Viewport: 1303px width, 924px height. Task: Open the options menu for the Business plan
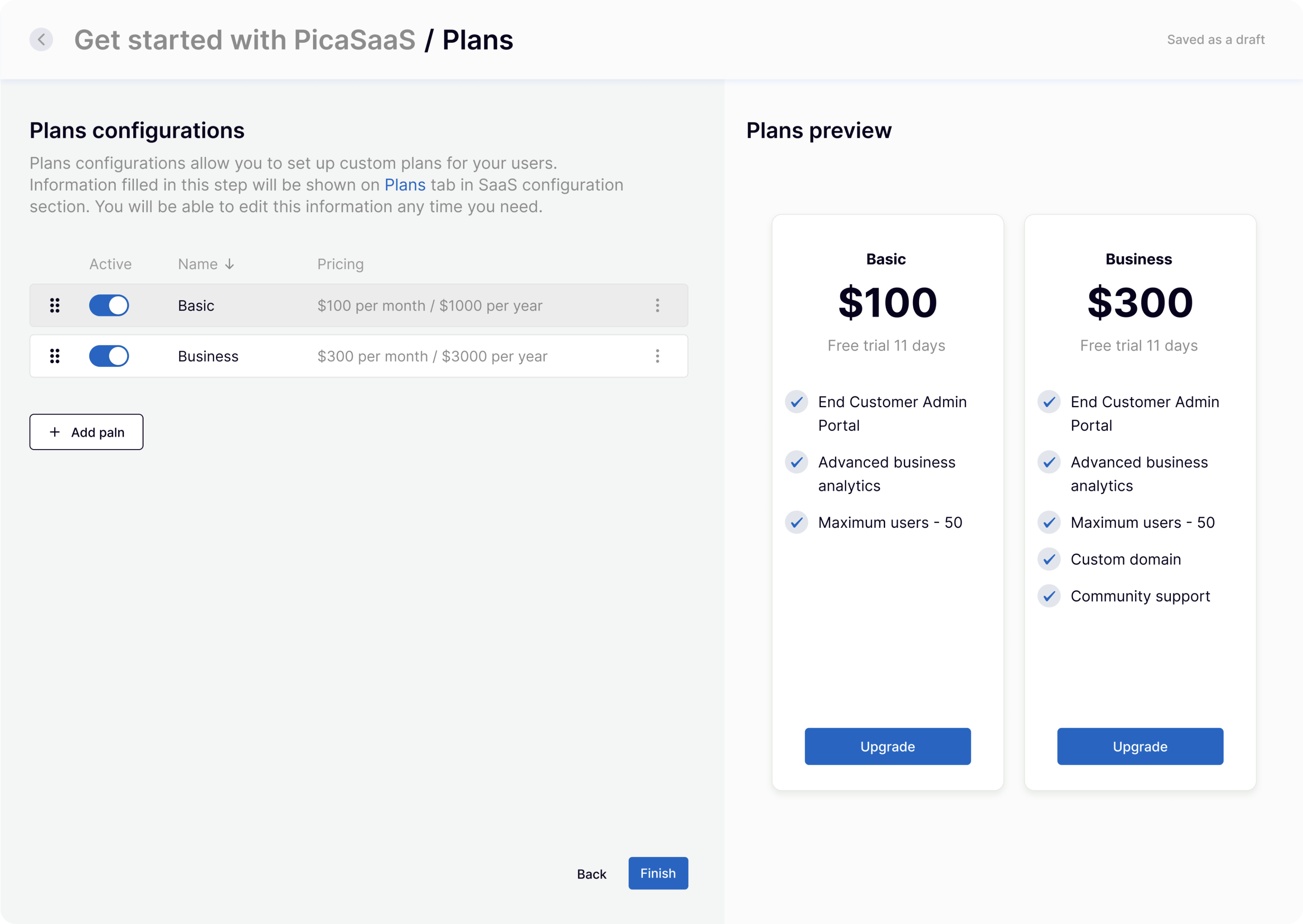pos(658,356)
